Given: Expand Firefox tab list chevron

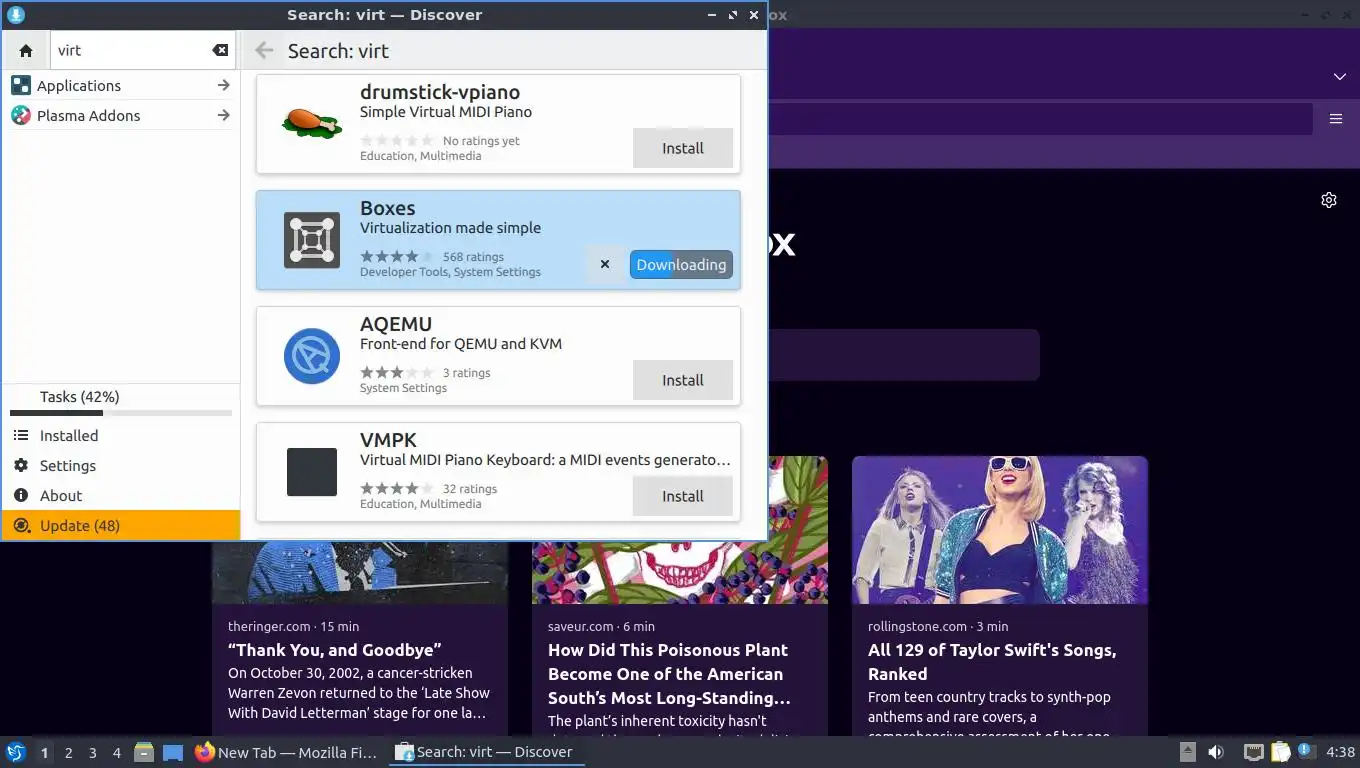Looking at the screenshot, I should click(1340, 77).
